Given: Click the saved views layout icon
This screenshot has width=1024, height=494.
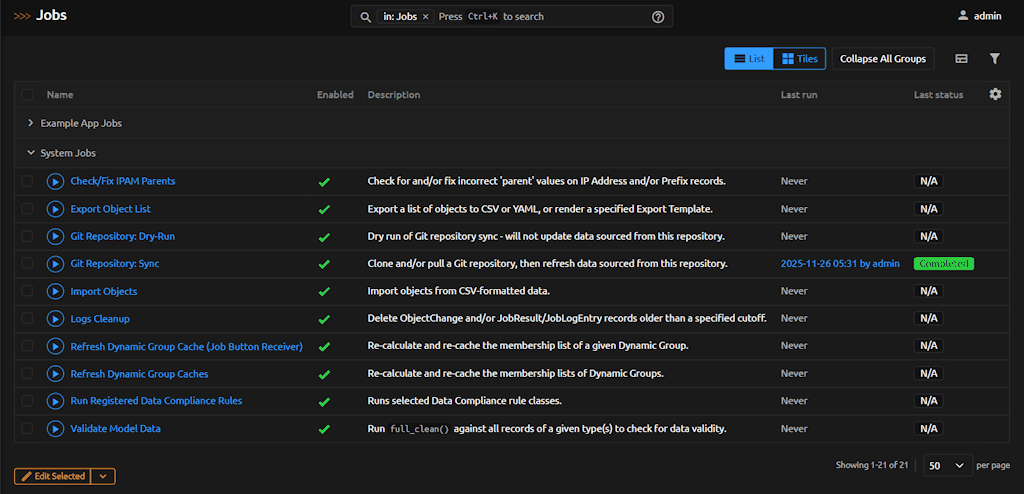Looking at the screenshot, I should tap(961, 59).
